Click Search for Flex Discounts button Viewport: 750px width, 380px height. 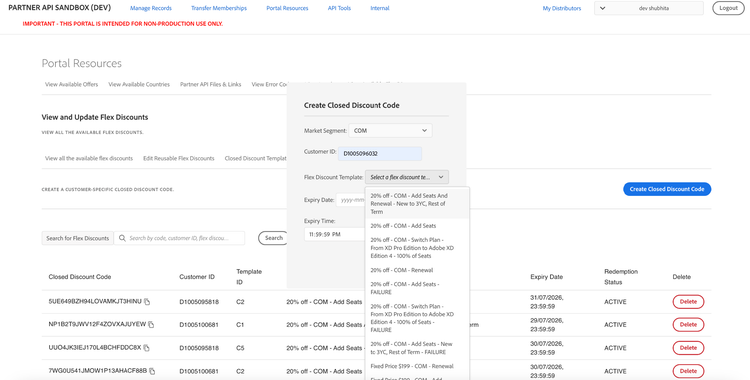click(77, 238)
